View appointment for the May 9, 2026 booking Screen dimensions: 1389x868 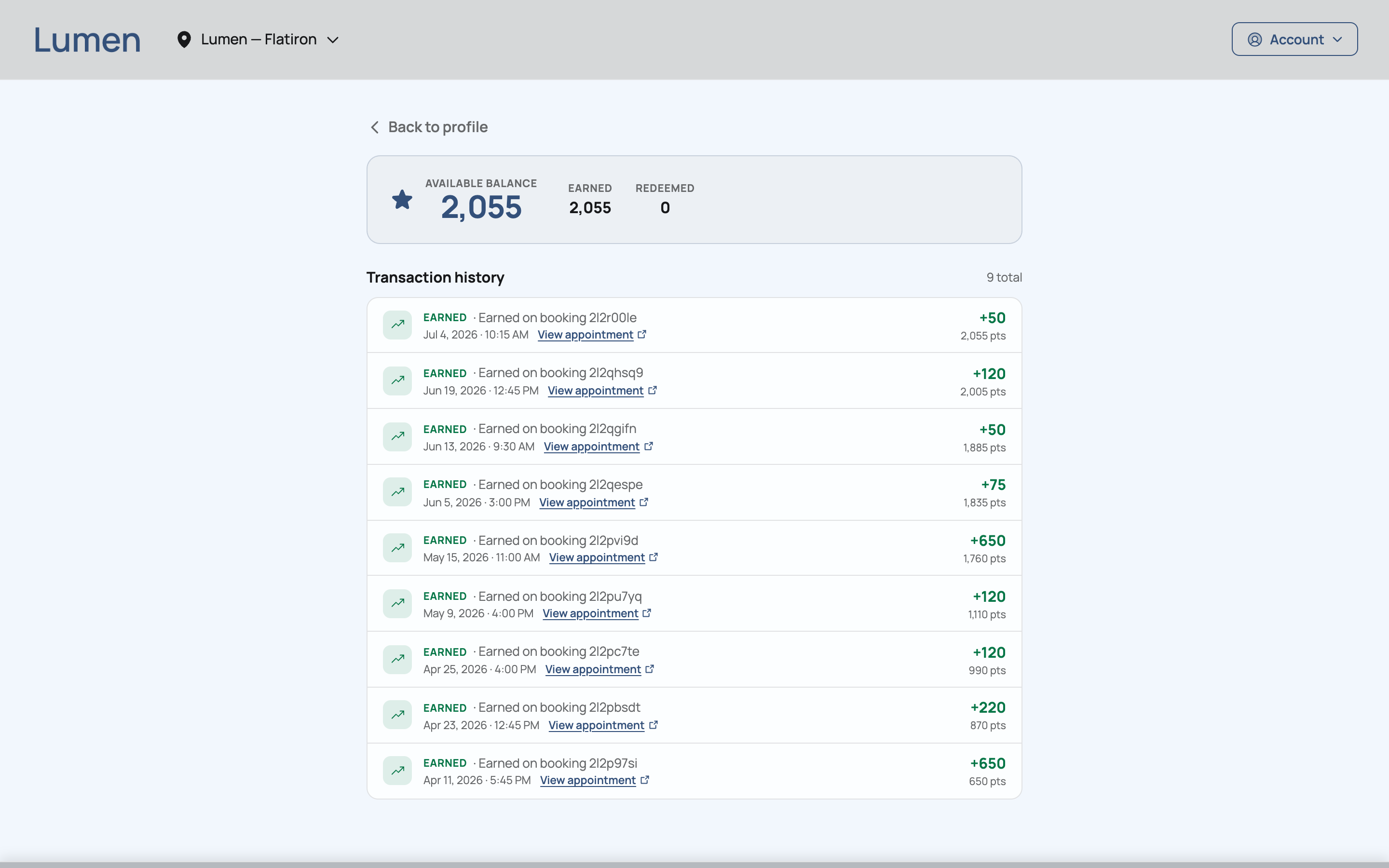591,613
